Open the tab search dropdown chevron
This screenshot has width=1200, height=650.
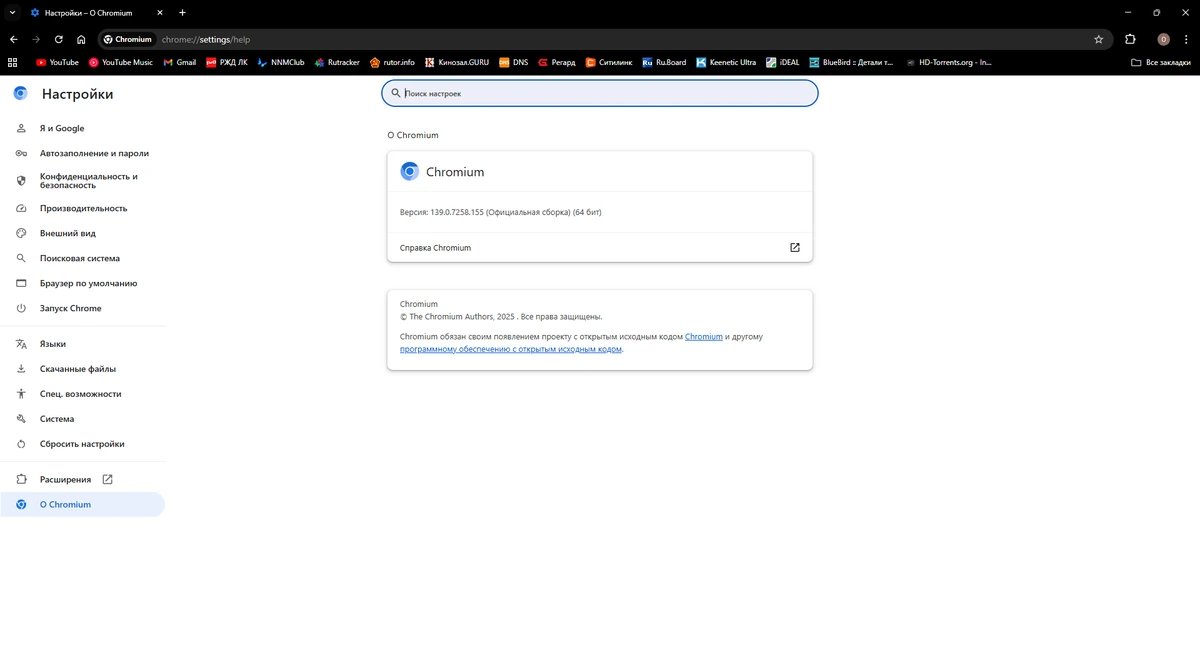click(x=11, y=13)
